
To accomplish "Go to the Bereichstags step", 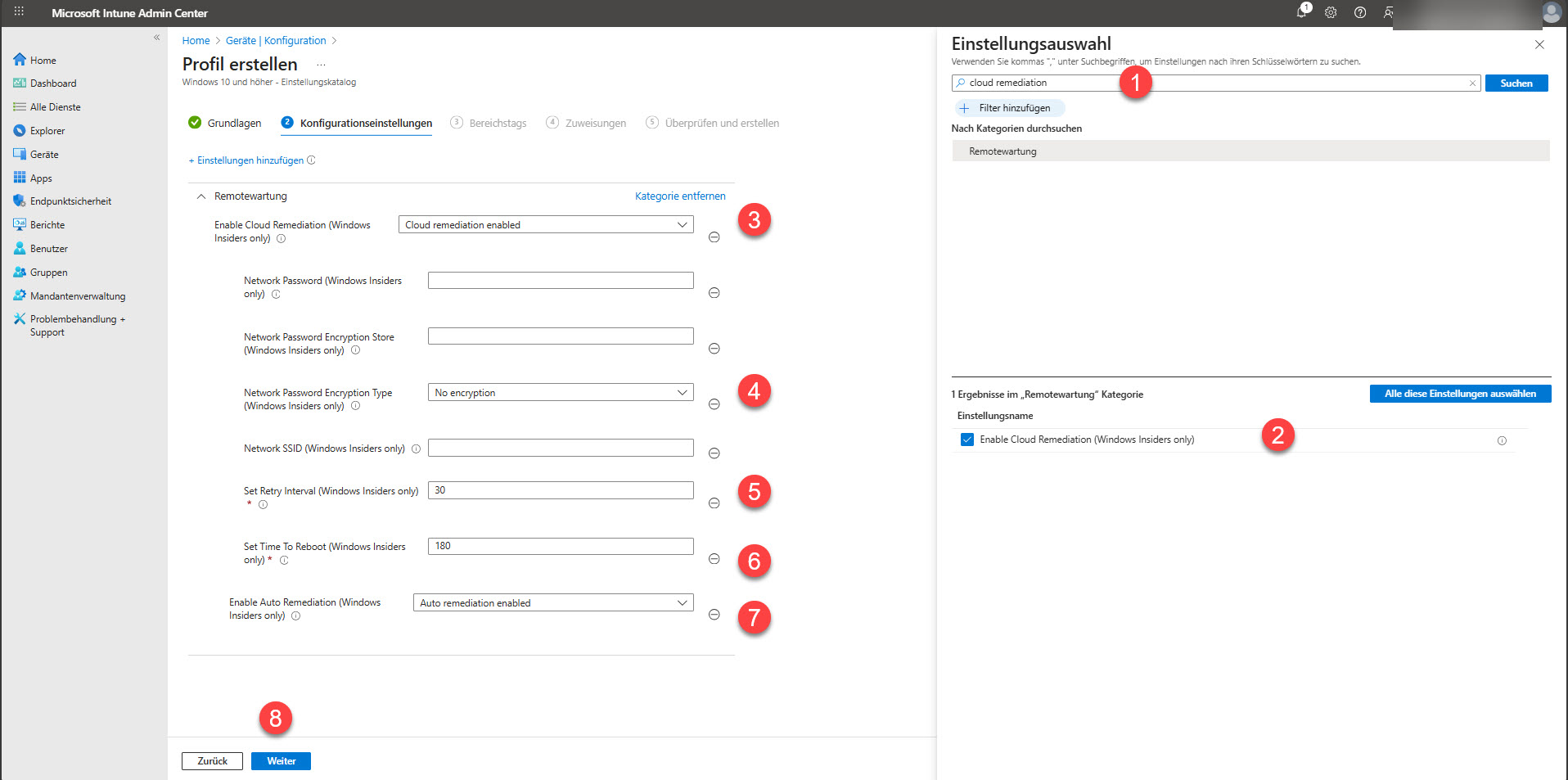I will click(489, 123).
